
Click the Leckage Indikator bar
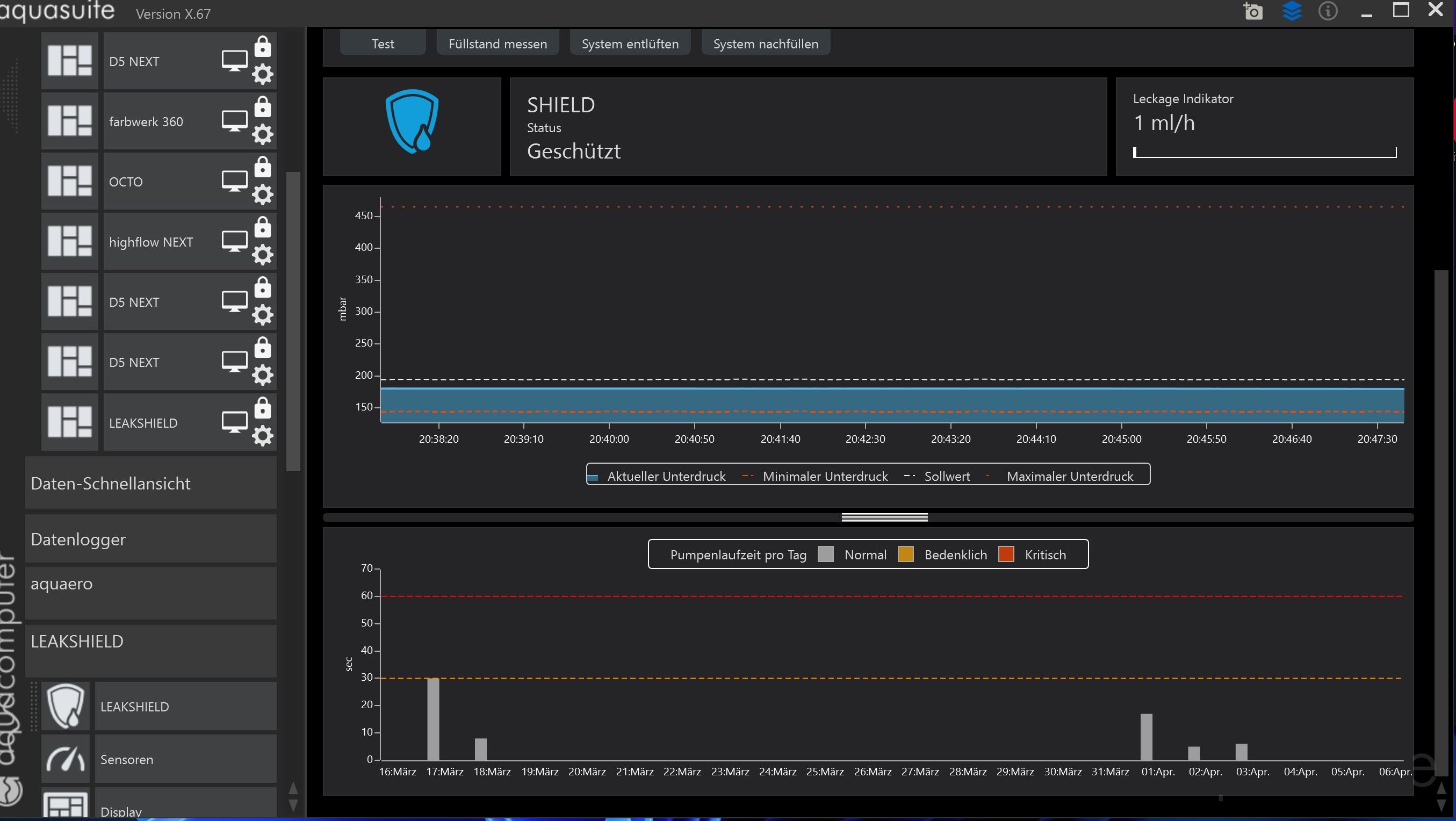click(x=1264, y=152)
